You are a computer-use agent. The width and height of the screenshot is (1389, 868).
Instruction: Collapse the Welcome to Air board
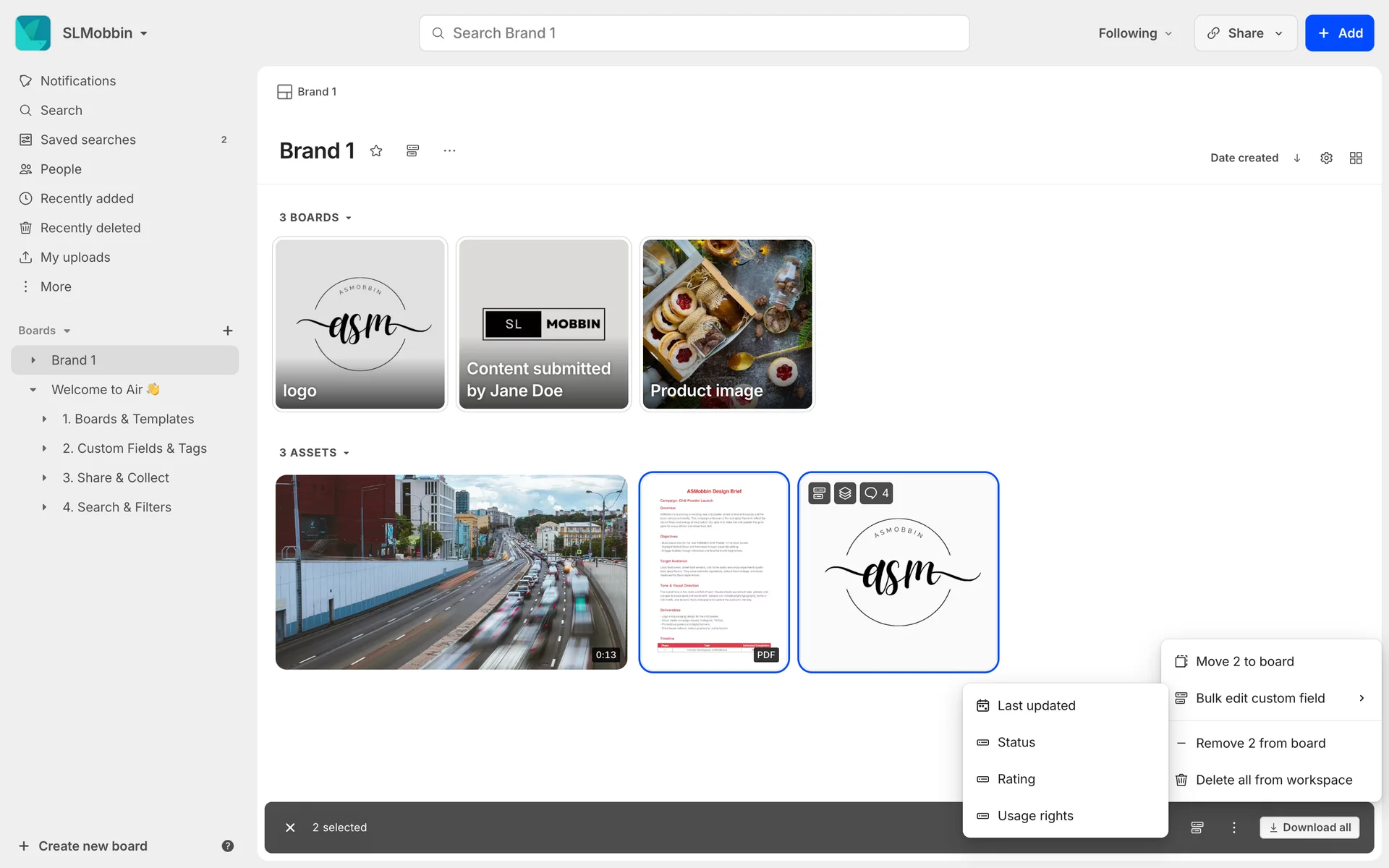pyautogui.click(x=33, y=390)
